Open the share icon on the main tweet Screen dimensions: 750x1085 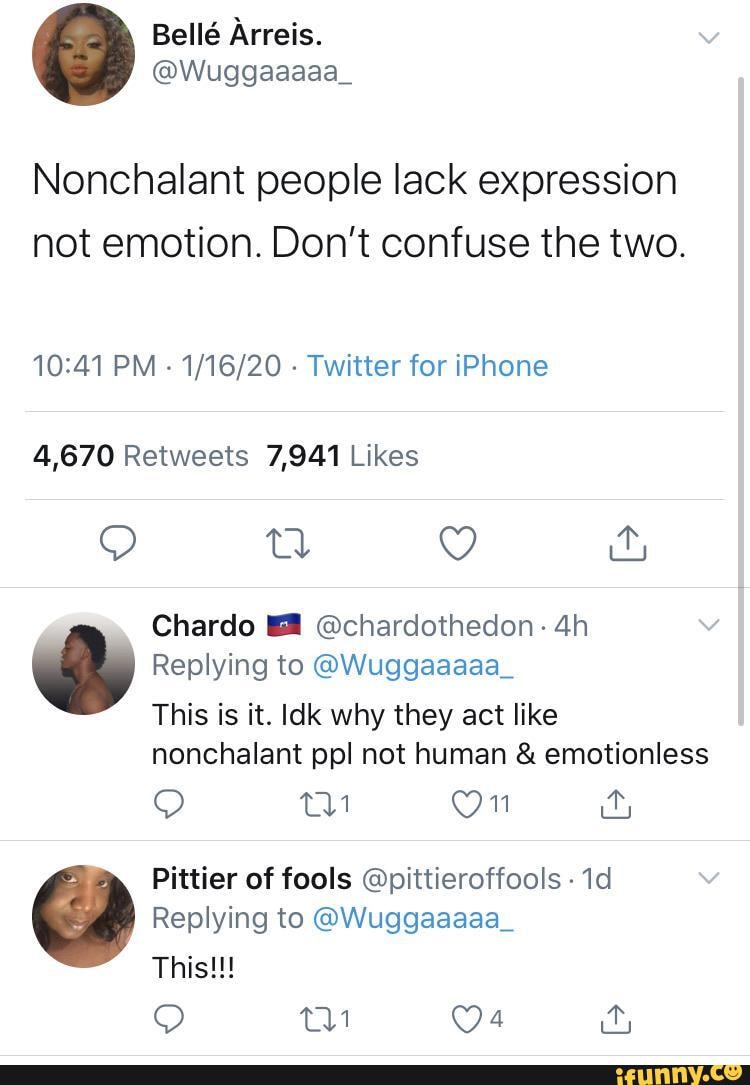pos(627,543)
